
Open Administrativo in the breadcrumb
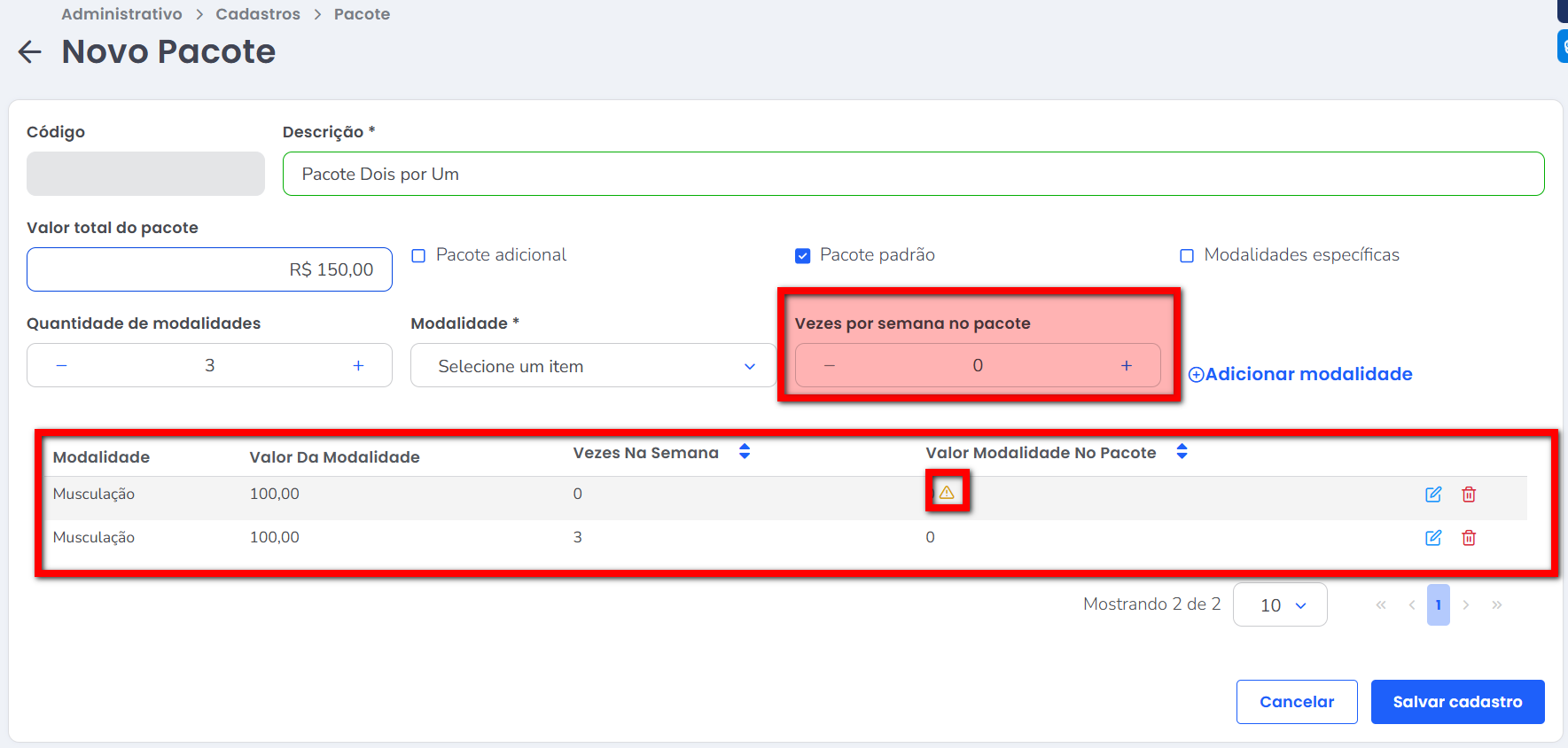click(121, 14)
